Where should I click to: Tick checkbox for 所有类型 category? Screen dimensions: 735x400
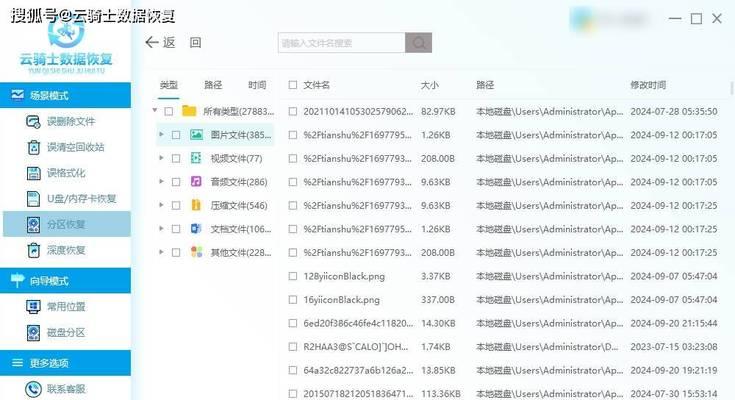click(169, 112)
